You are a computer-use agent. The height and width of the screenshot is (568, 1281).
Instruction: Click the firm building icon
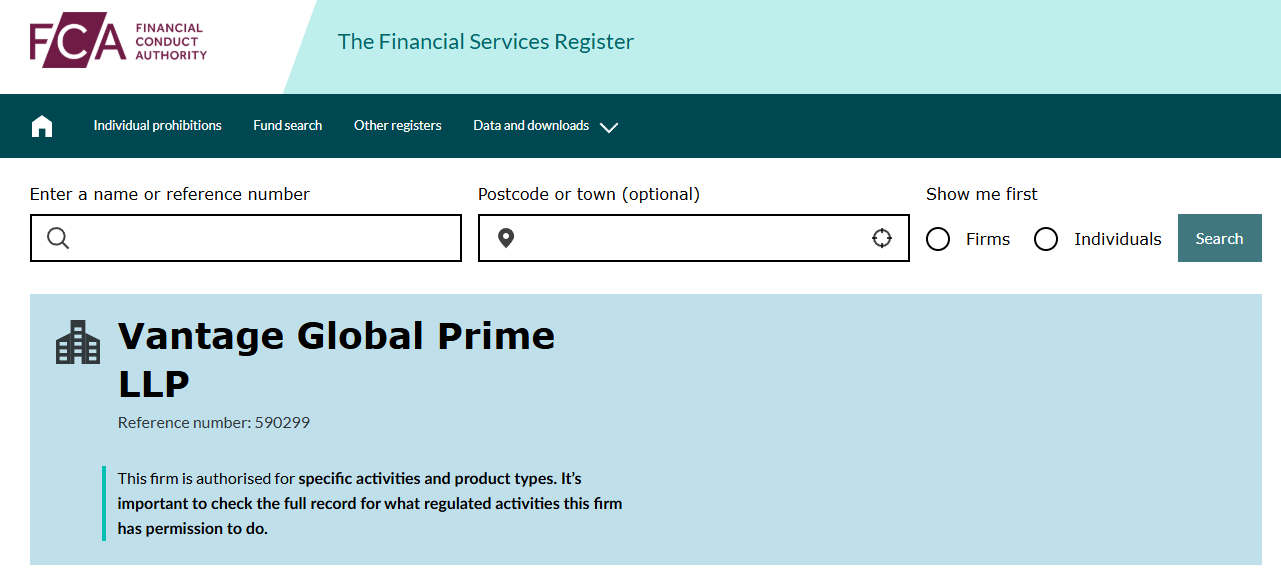click(78, 343)
